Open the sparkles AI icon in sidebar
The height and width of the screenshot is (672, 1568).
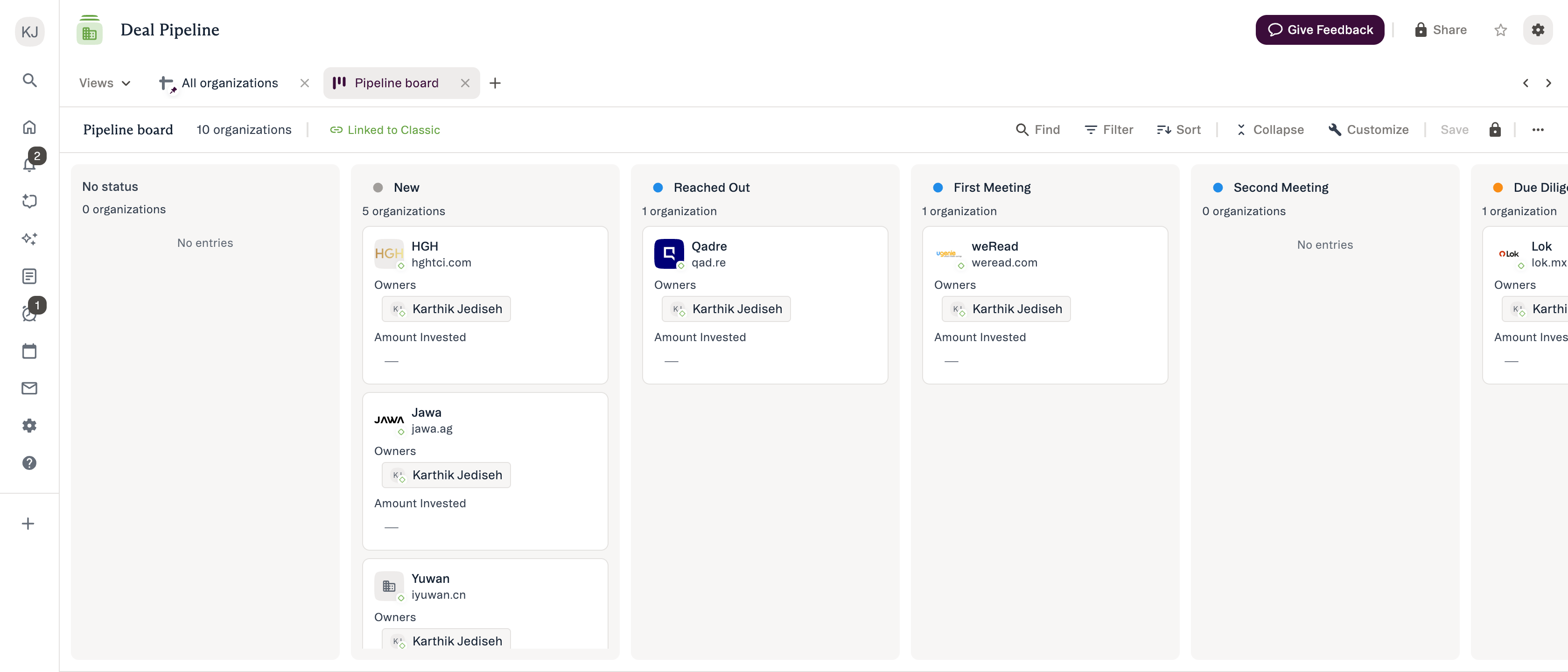(29, 238)
